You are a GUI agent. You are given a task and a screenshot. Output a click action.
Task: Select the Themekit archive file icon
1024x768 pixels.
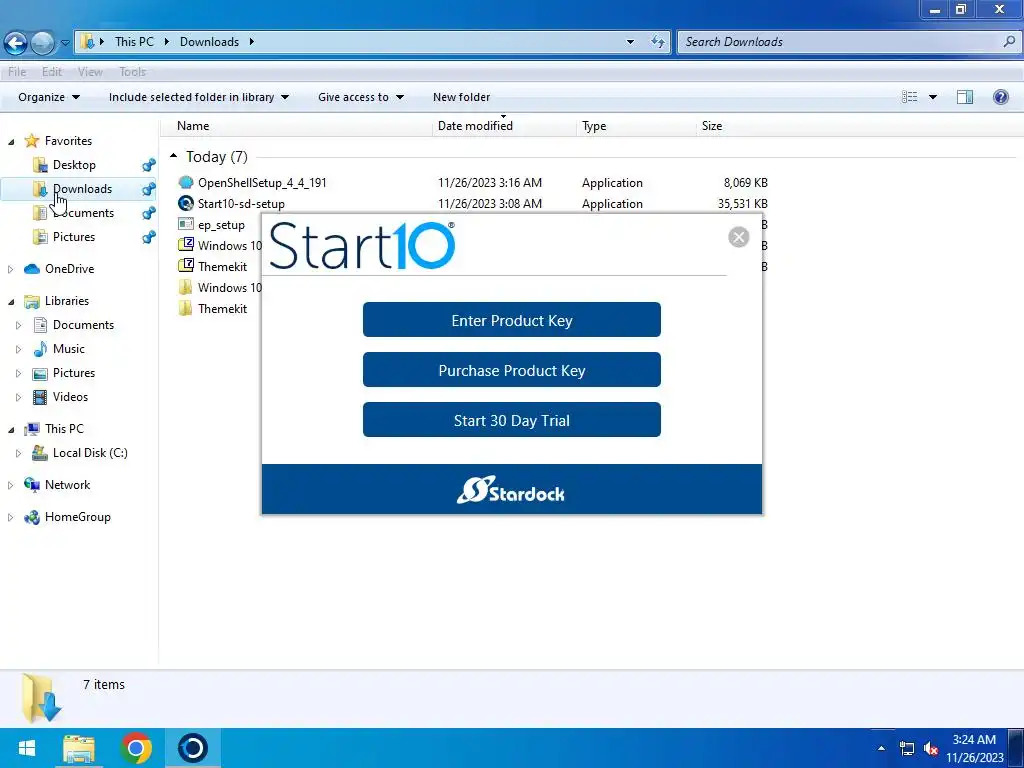[185, 266]
